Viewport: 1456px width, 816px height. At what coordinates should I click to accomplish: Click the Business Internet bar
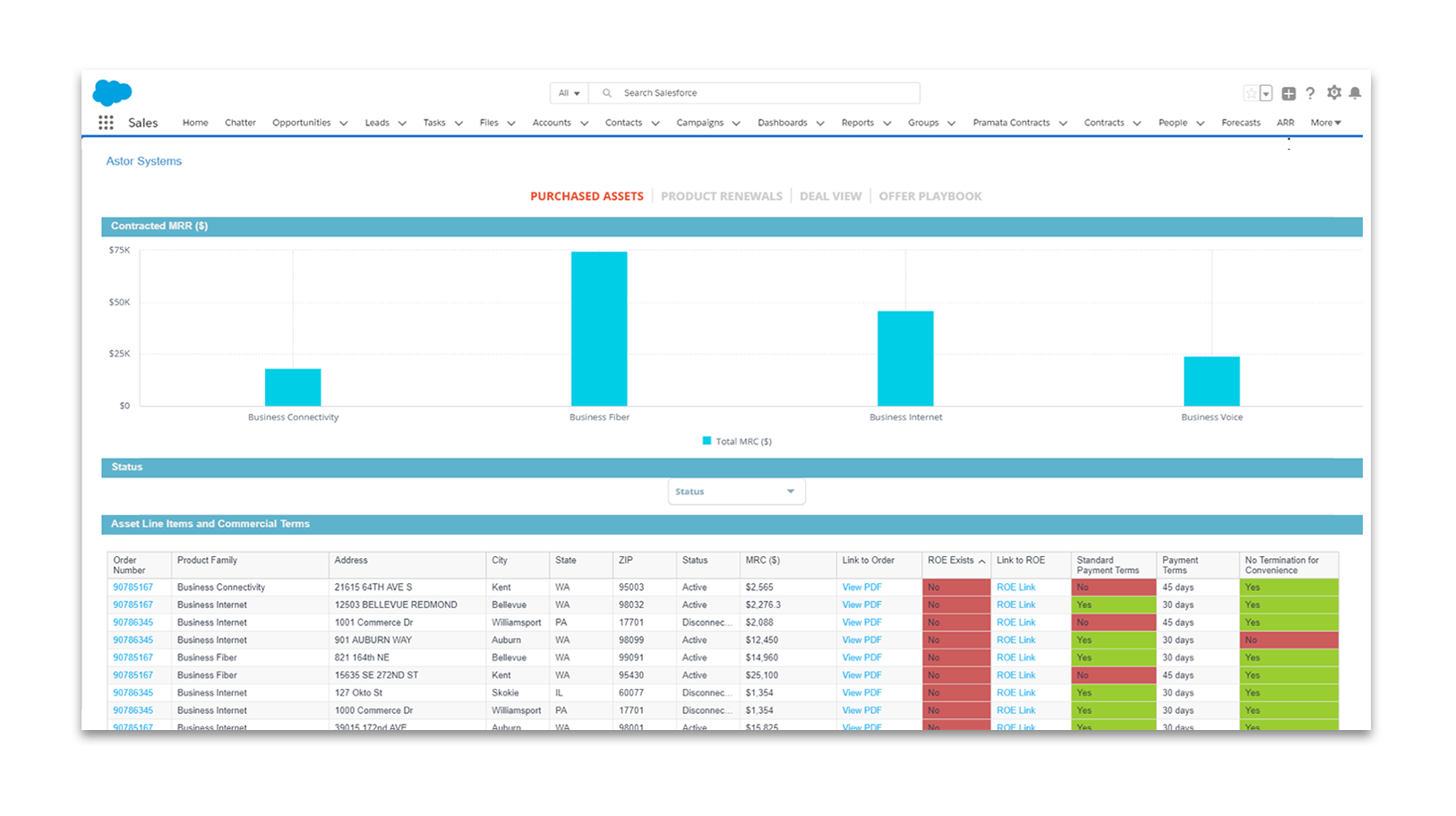905,358
